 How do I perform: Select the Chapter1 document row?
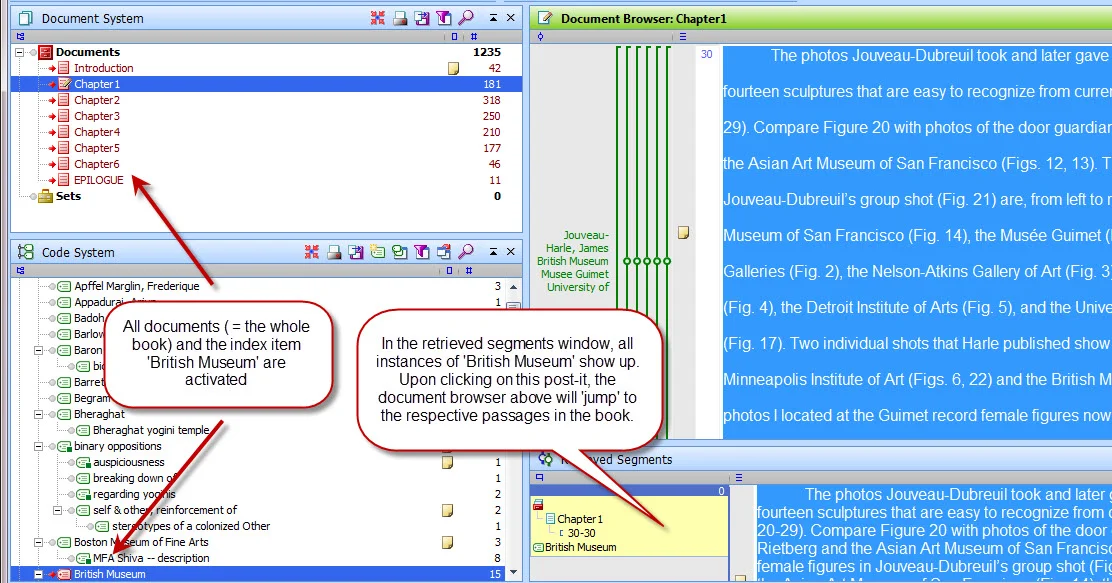click(267, 84)
